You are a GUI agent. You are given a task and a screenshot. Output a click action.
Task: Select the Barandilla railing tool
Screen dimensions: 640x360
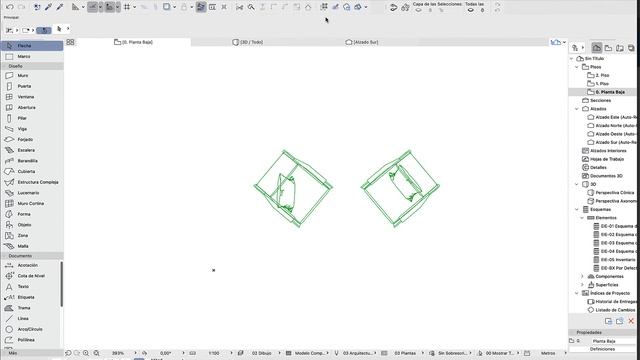click(32, 161)
